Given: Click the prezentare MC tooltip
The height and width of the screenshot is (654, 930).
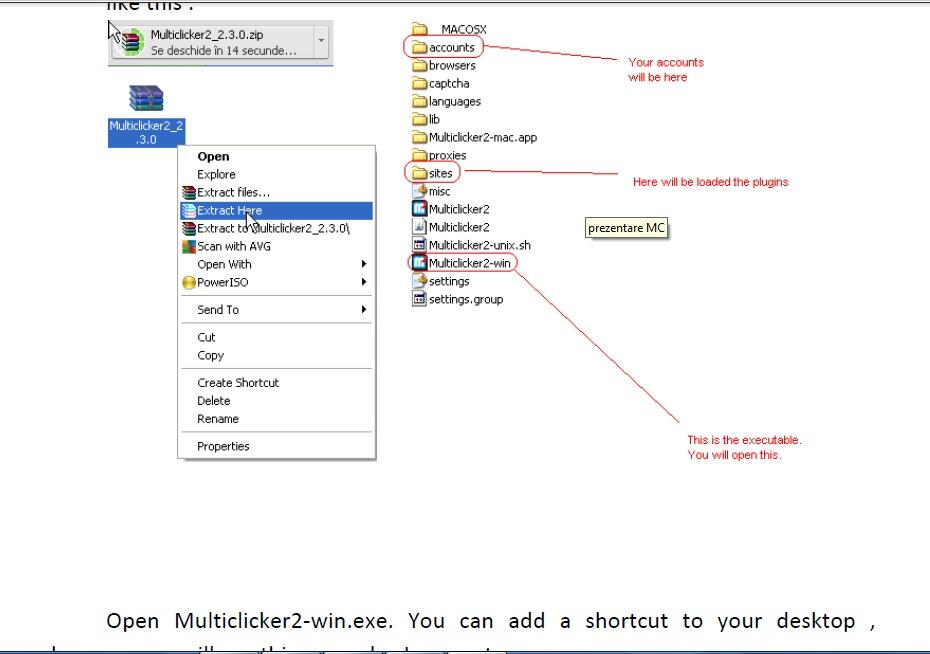Looking at the screenshot, I should 626,228.
